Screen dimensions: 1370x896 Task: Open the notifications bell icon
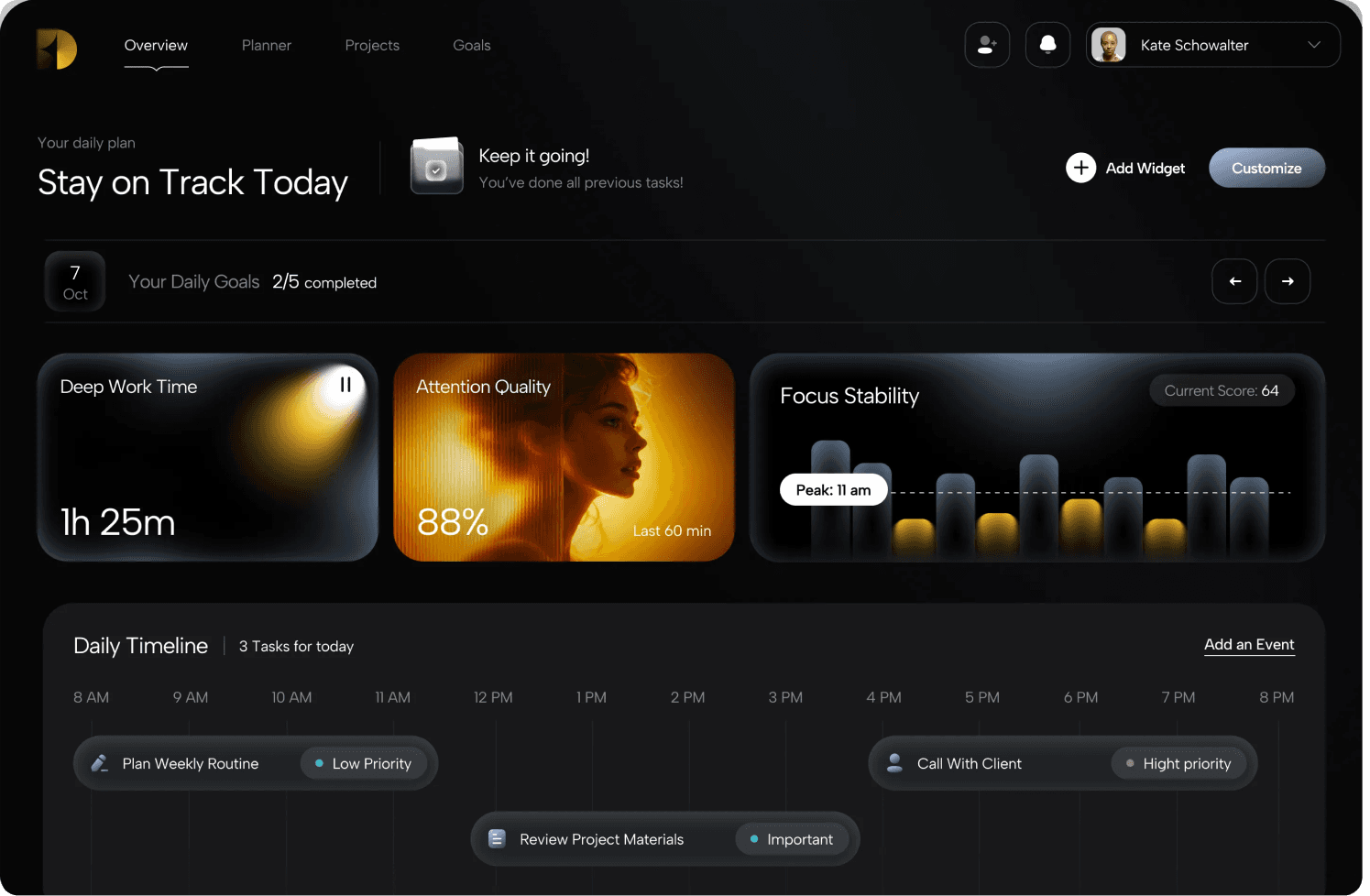pyautogui.click(x=1047, y=45)
